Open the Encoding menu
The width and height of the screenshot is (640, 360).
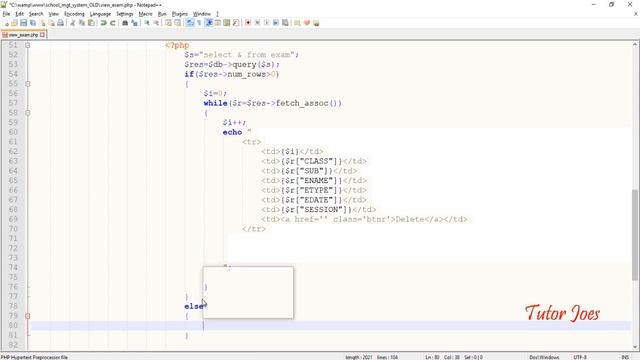coord(74,14)
